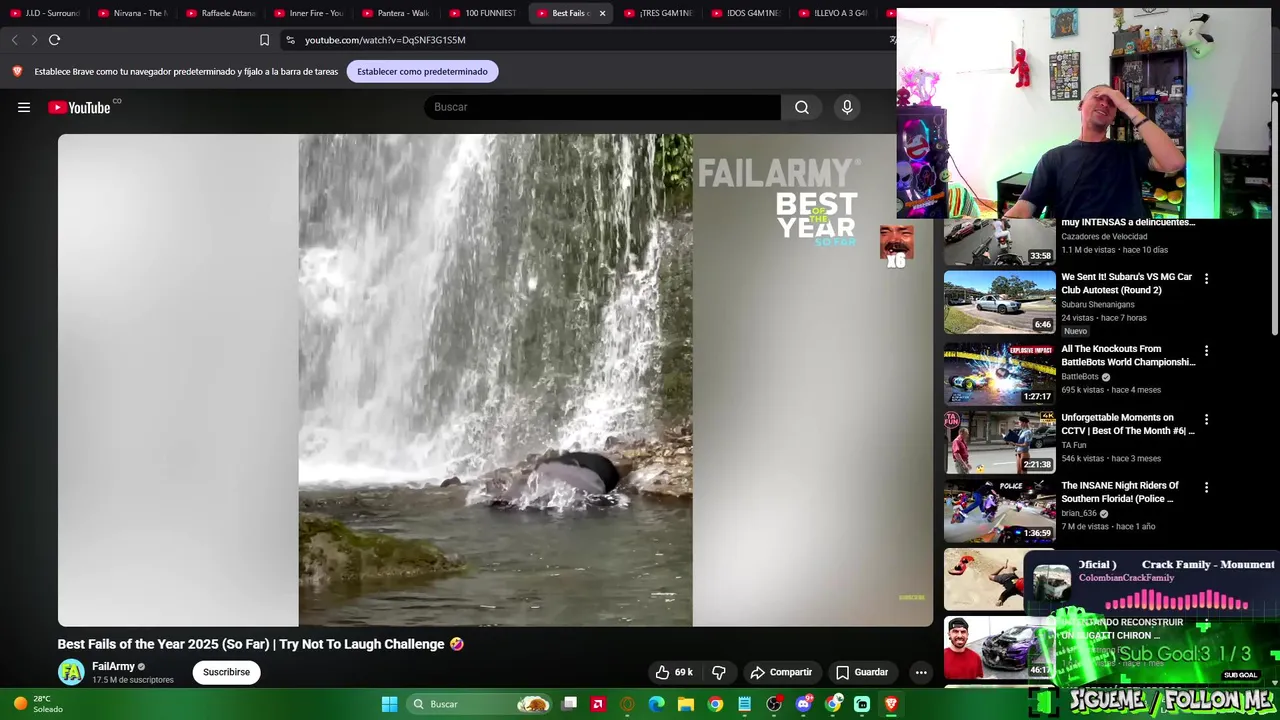Click 'Subaru Shenanigans' channel name

(1098, 305)
